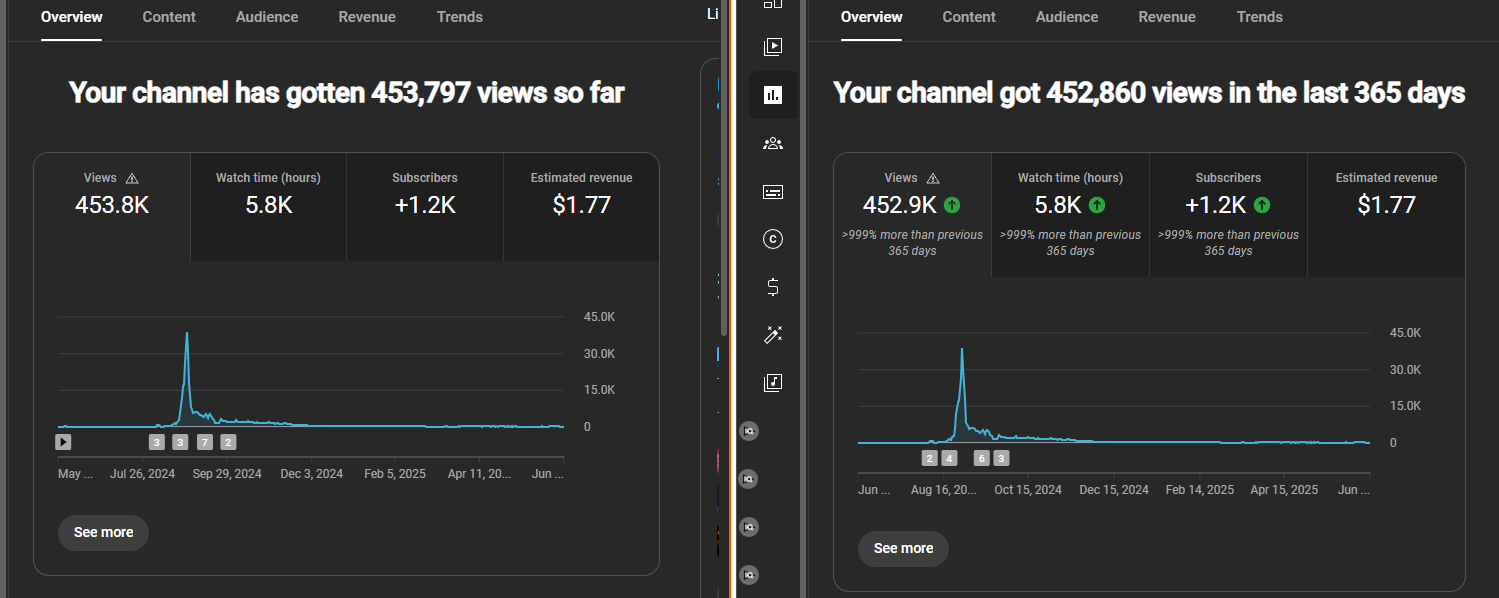1499x598 pixels.
Task: Click the chart marker labeled 7
Action: coord(205,442)
